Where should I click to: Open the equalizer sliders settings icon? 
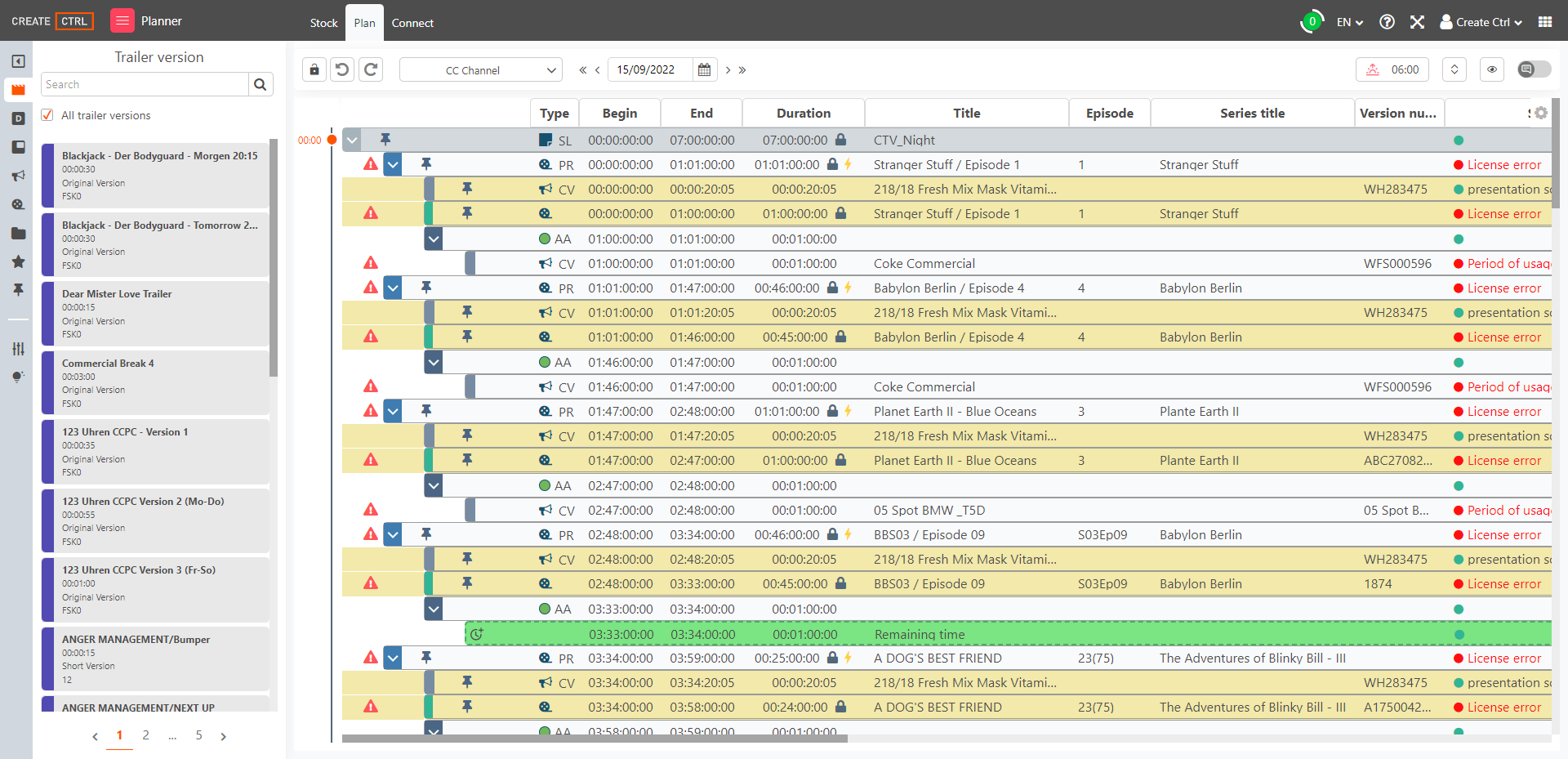18,349
